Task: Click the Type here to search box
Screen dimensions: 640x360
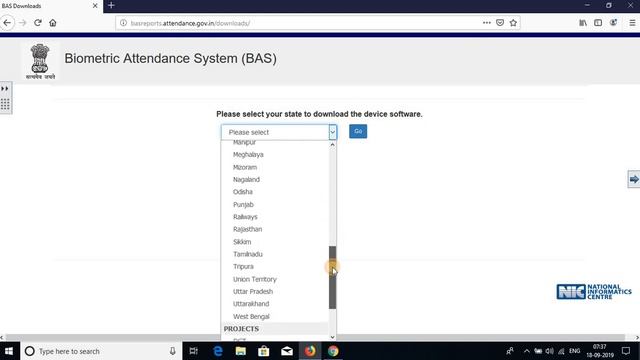Action: (100, 351)
